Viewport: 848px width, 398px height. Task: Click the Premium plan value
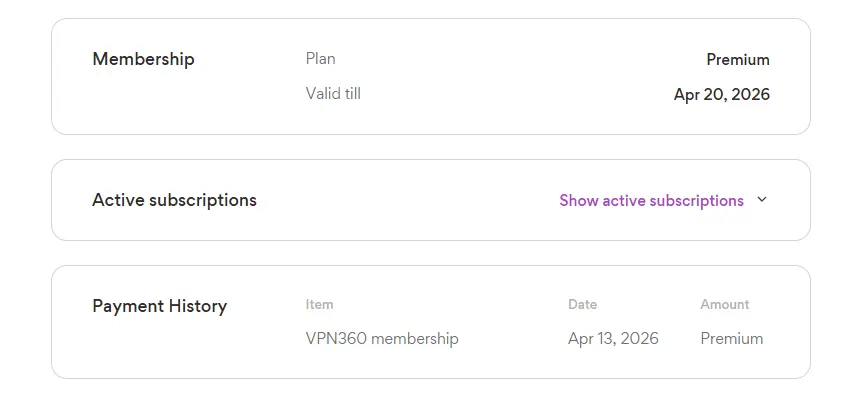pyautogui.click(x=738, y=59)
